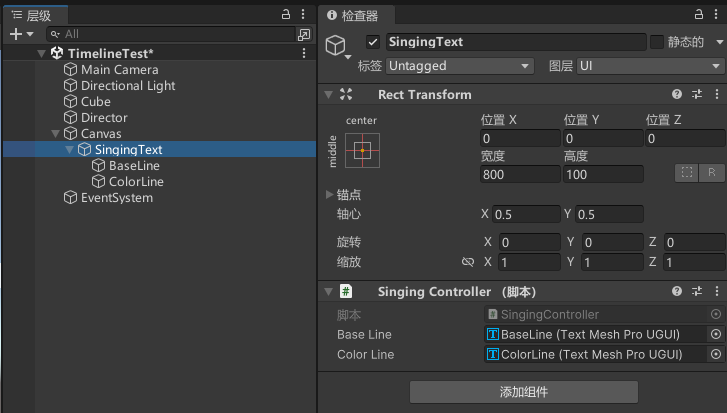Open the anchor presets box in Rect Transform
The height and width of the screenshot is (413, 727).
coord(361,150)
